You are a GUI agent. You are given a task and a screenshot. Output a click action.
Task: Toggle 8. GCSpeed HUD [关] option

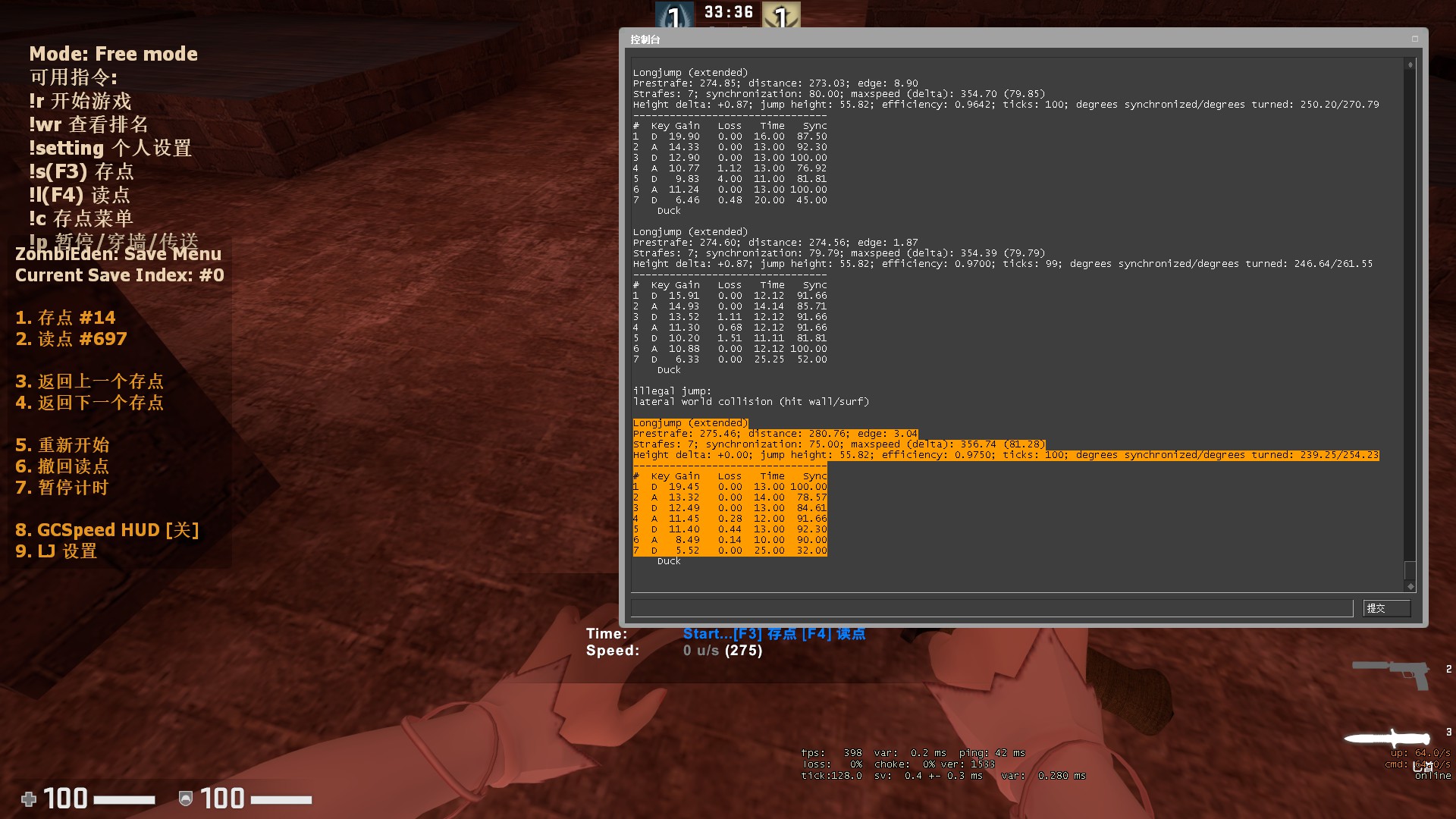pyautogui.click(x=107, y=530)
